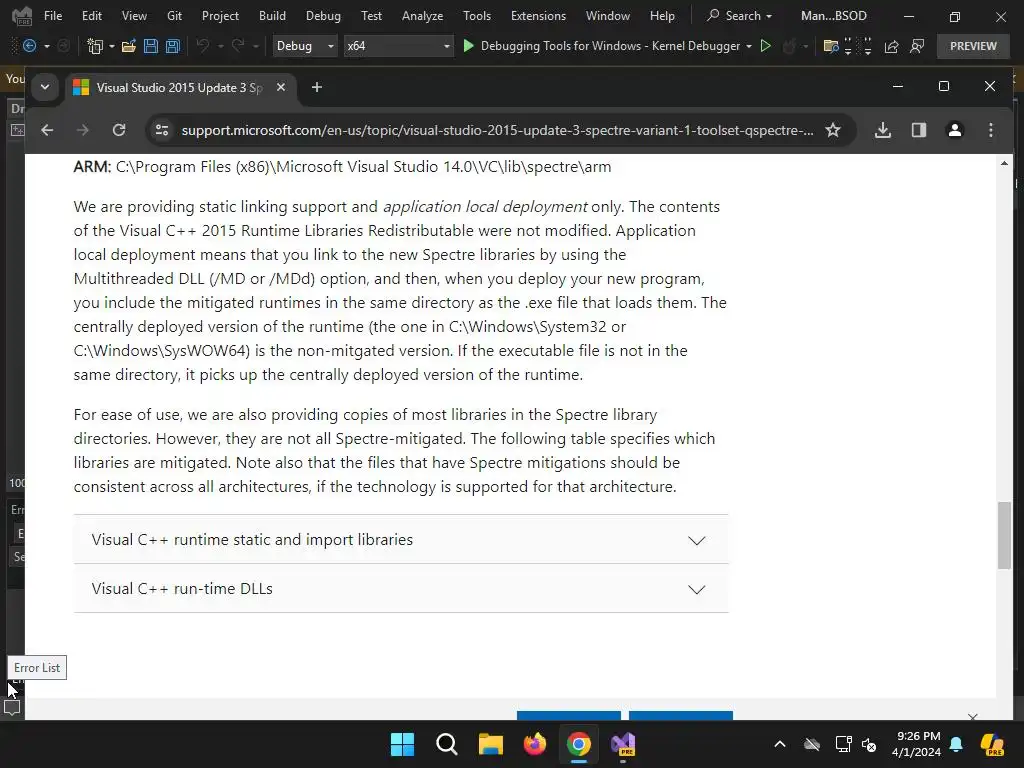Reload the Chrome page
1024x768 pixels.
(x=119, y=130)
